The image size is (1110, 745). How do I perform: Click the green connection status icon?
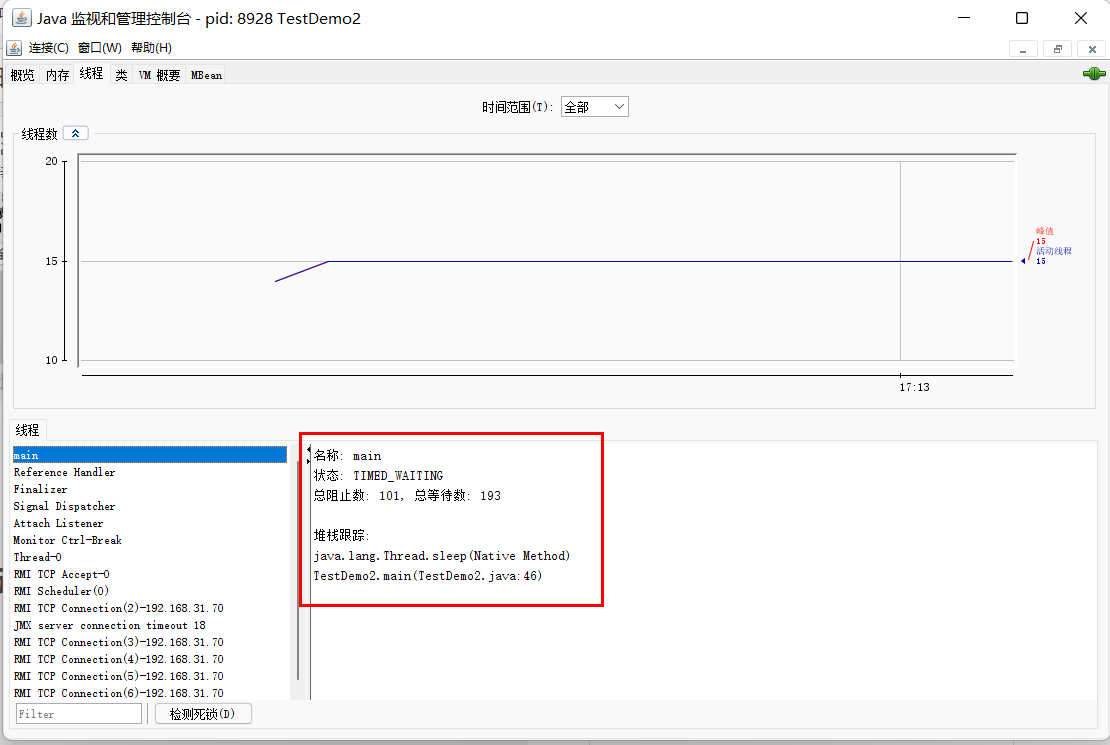(x=1094, y=74)
